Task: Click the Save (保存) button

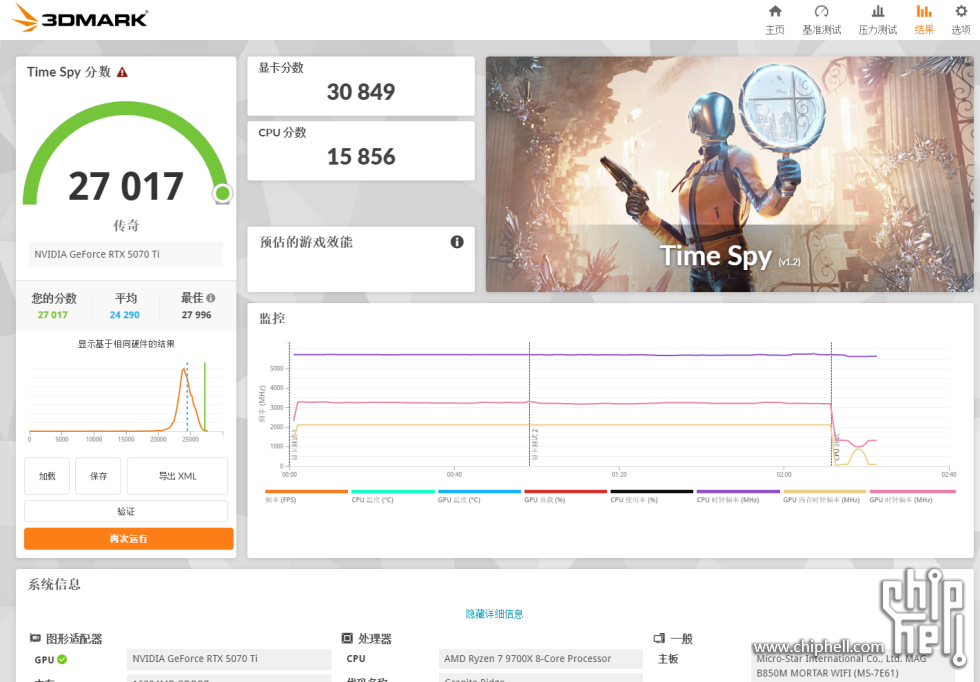Action: point(98,476)
